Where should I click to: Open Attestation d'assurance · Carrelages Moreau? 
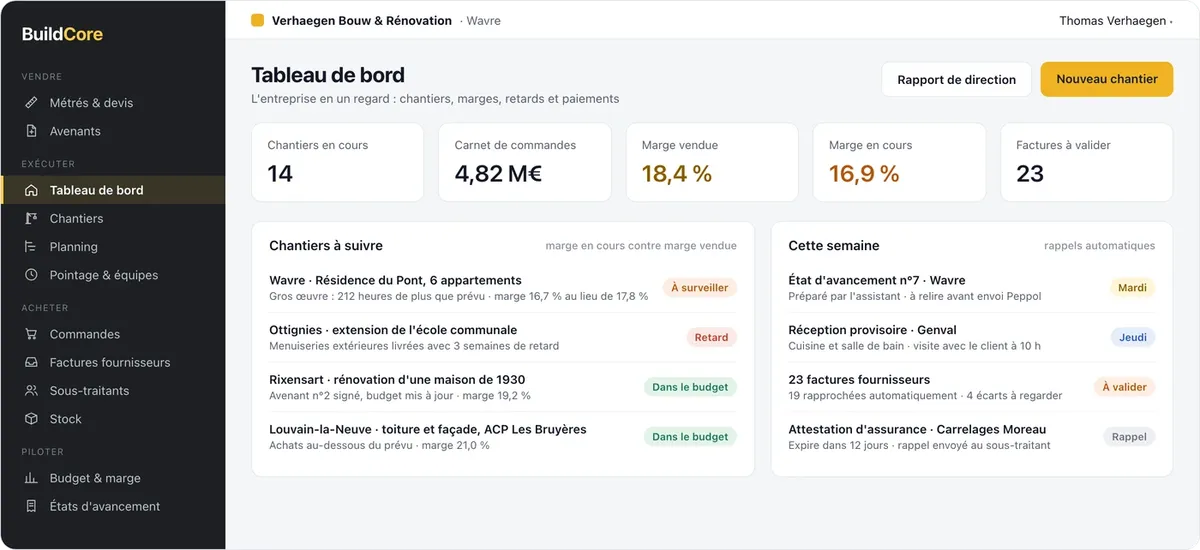tap(971, 437)
